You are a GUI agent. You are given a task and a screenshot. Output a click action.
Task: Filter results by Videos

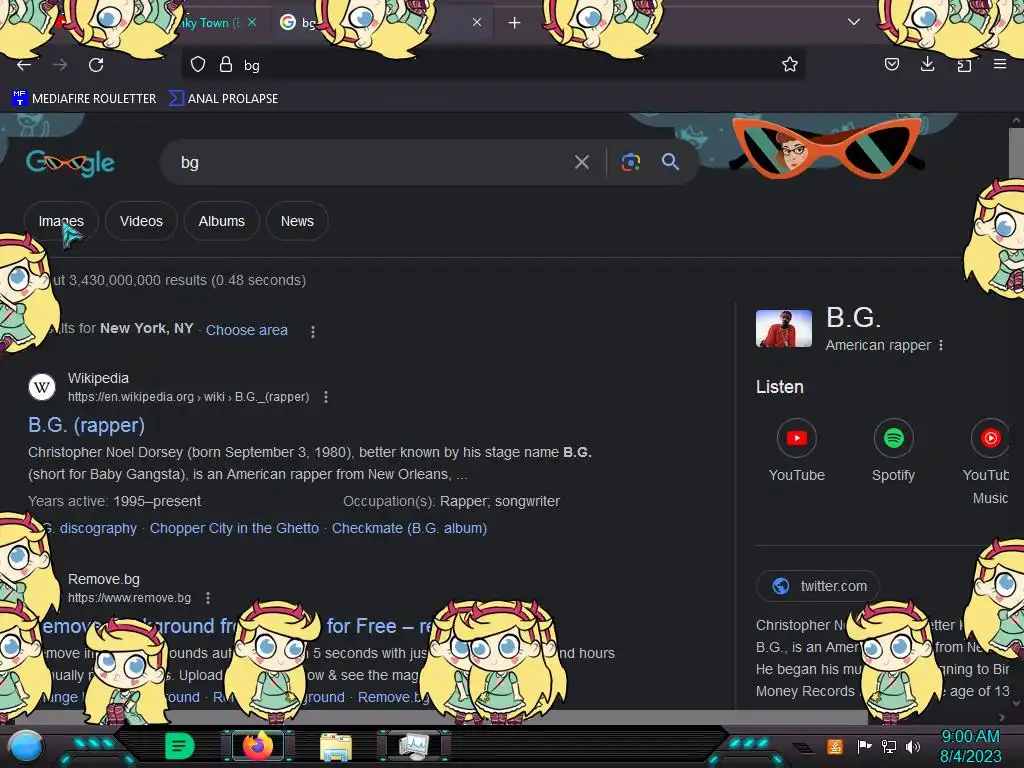(x=141, y=221)
